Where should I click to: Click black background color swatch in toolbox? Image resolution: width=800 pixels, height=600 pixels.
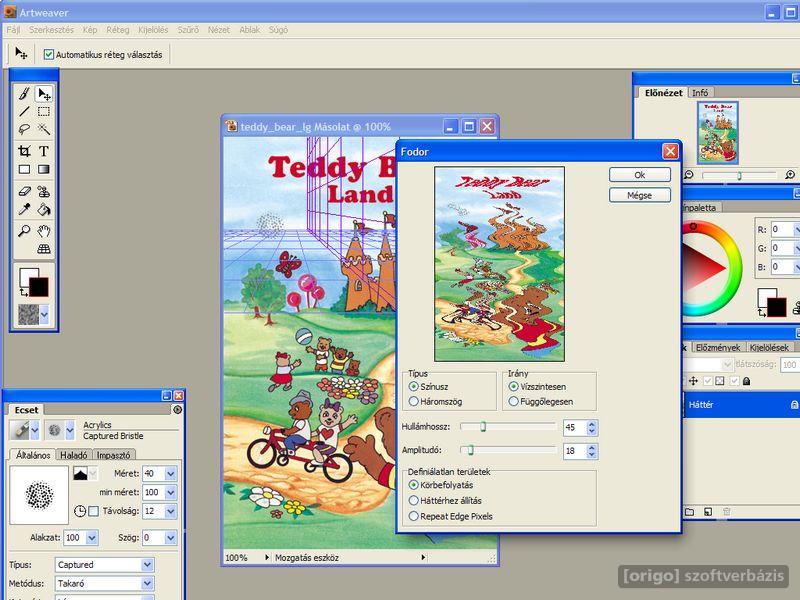39,287
